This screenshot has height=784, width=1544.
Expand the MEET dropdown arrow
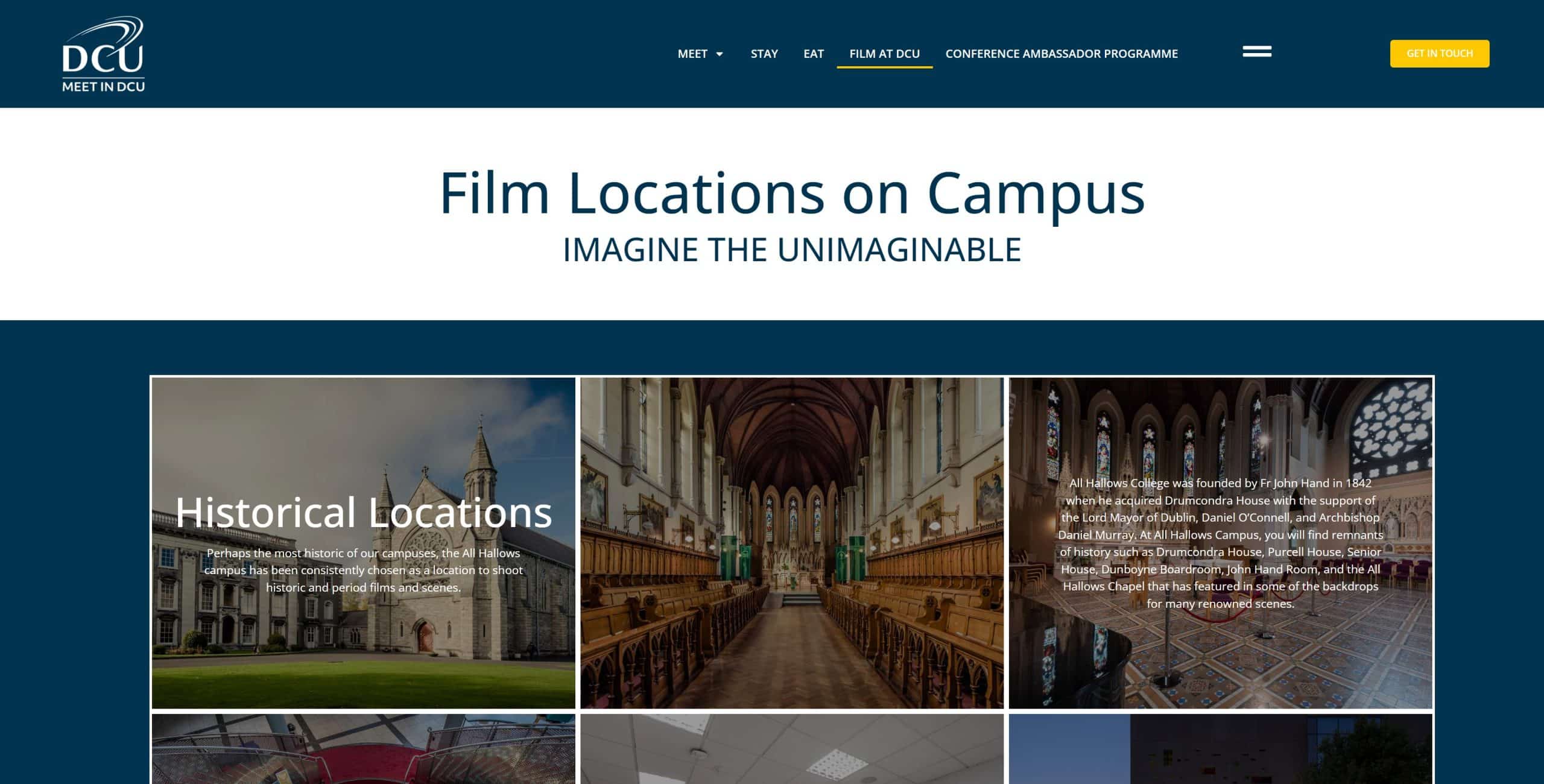click(x=719, y=54)
